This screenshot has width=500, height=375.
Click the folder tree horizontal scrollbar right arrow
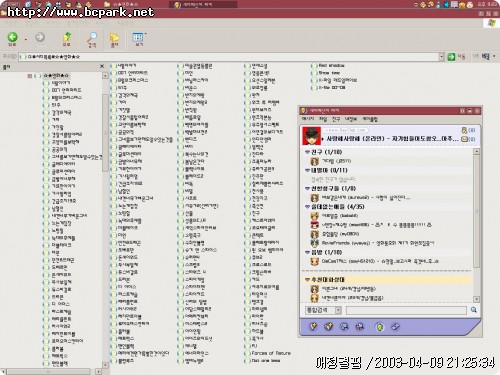98,371
